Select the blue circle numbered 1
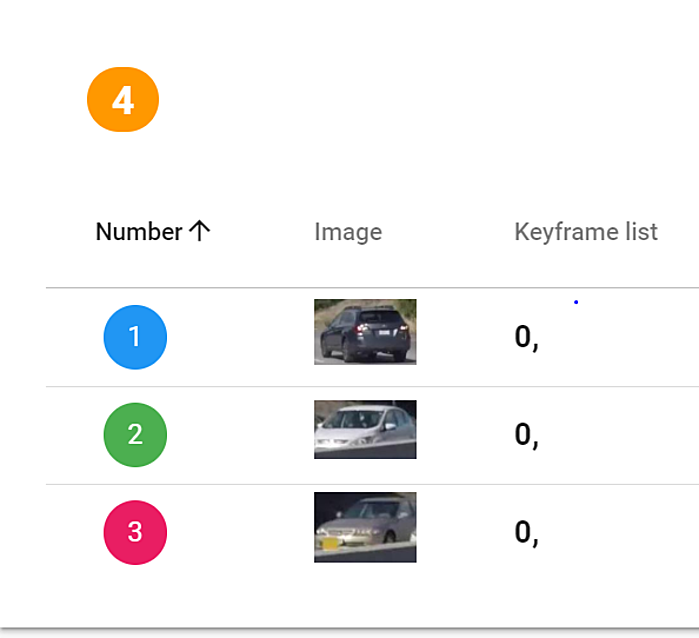The height and width of the screenshot is (638, 699). [x=135, y=337]
